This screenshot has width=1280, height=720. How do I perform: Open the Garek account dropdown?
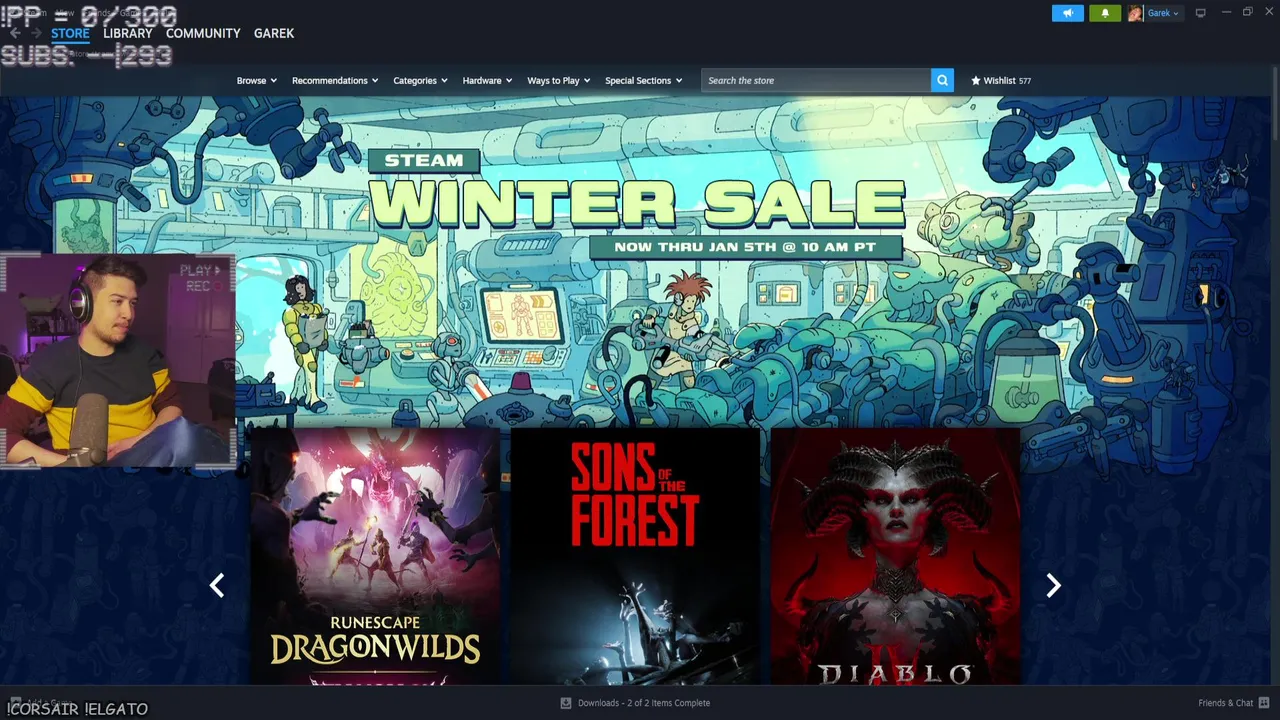pyautogui.click(x=1163, y=13)
